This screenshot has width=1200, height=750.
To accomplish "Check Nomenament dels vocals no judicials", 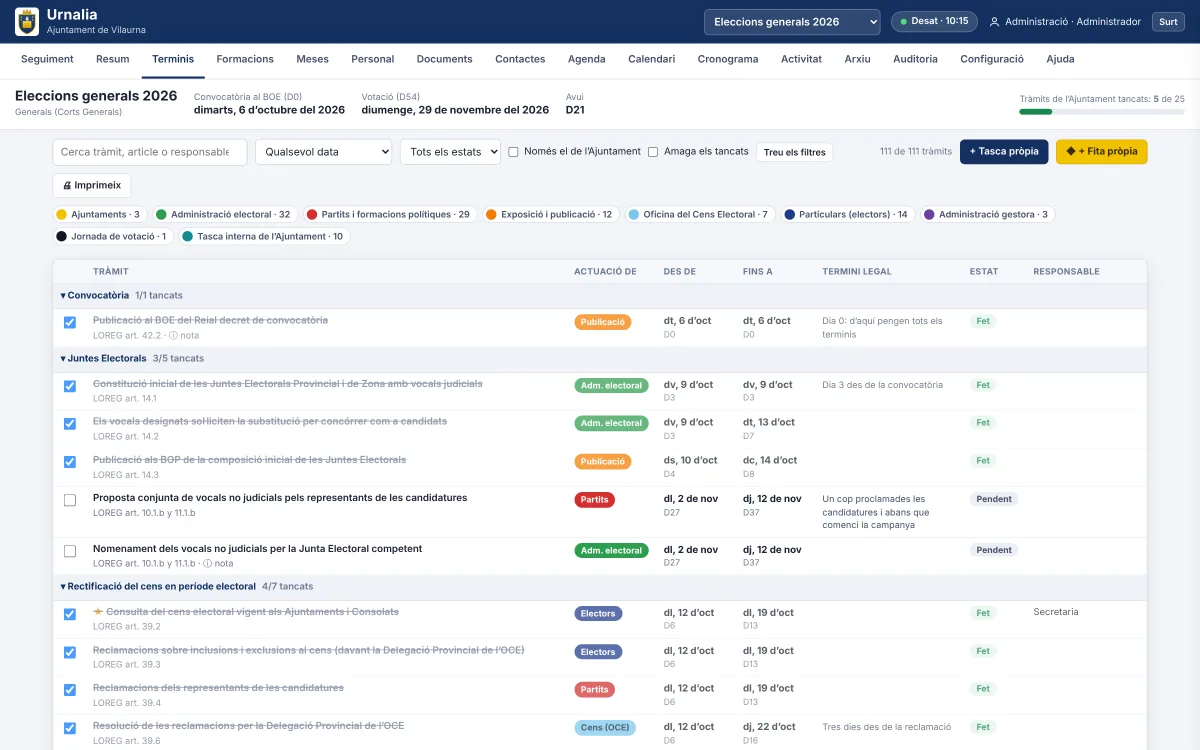I will [x=70, y=551].
